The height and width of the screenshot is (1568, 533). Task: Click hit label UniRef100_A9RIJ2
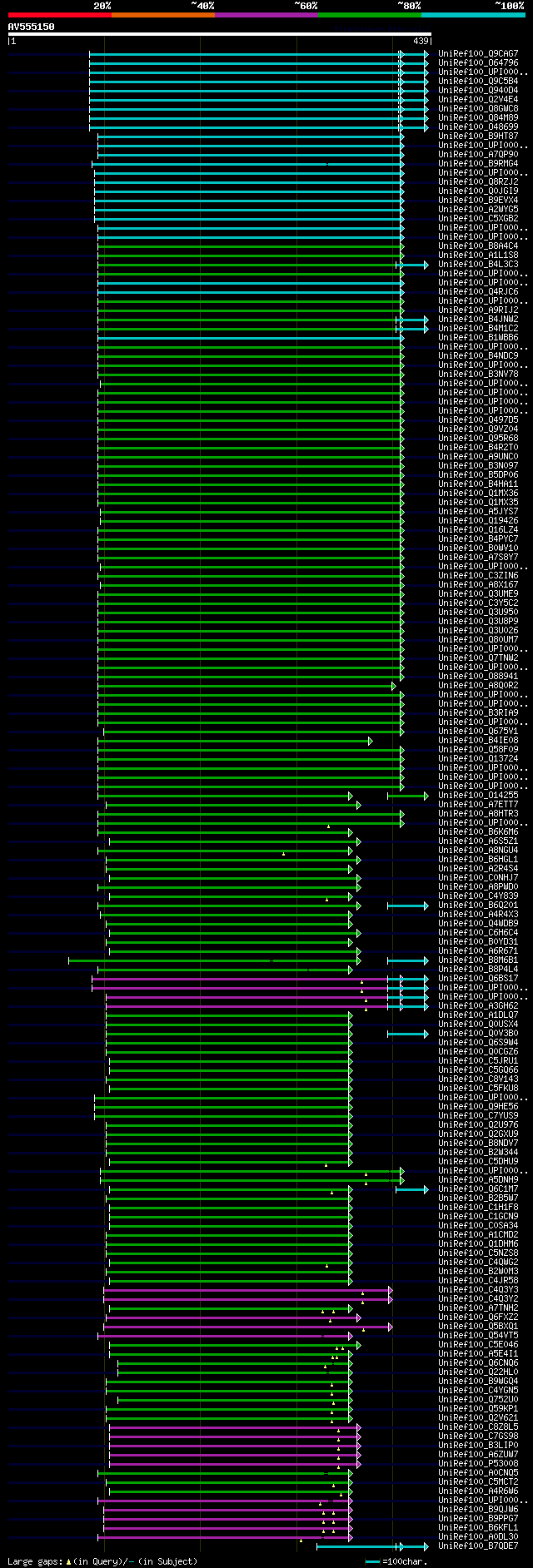coord(478,310)
